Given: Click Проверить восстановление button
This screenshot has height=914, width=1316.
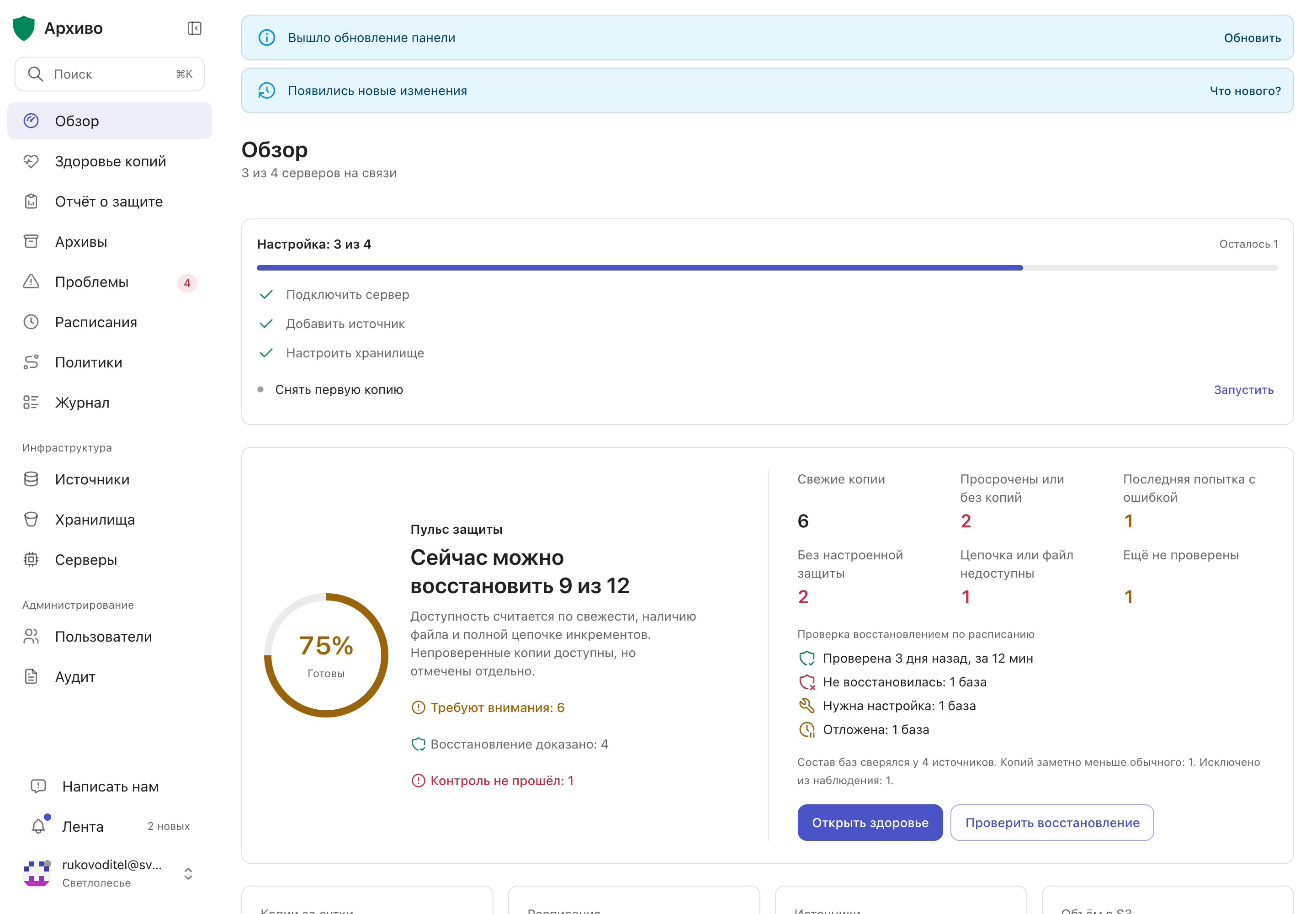Looking at the screenshot, I should click(x=1052, y=822).
